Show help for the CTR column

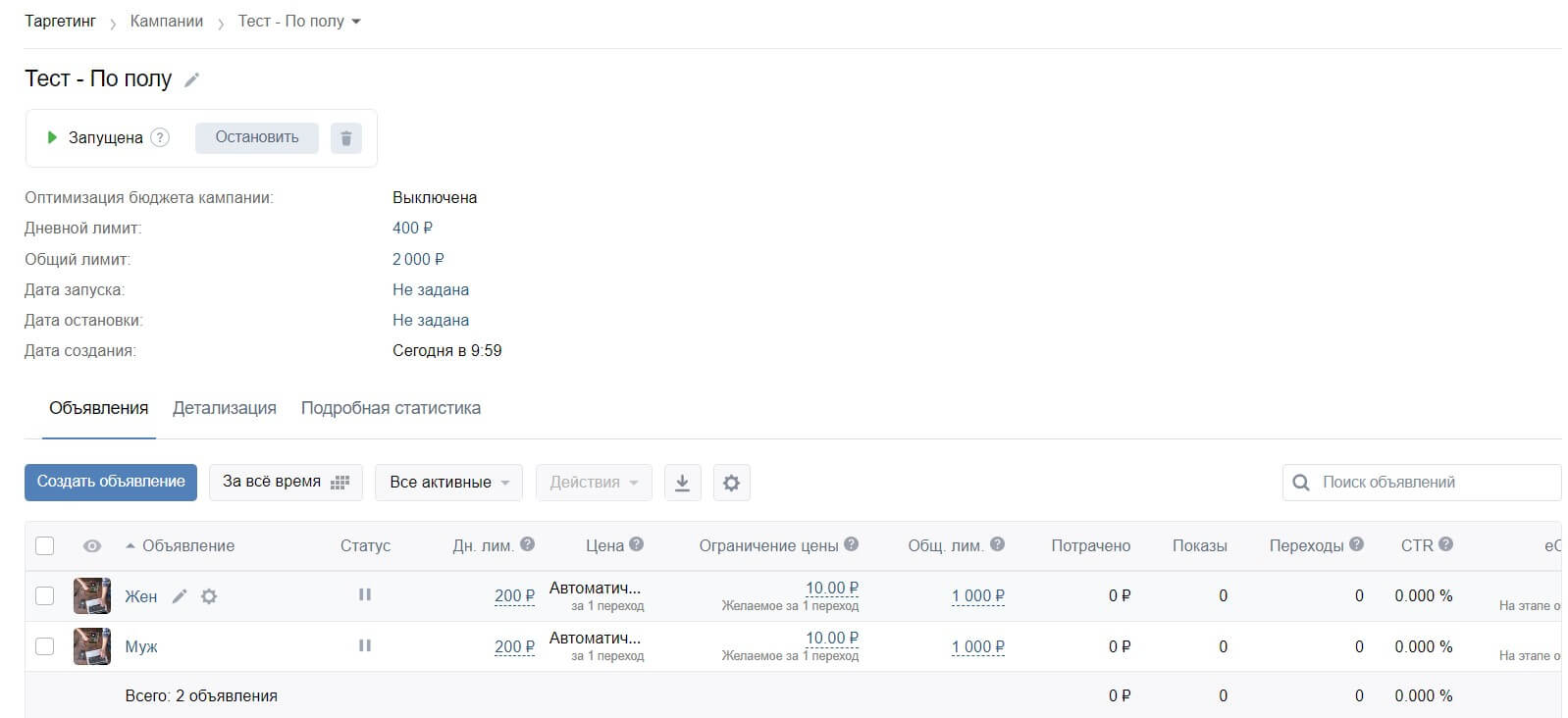pyautogui.click(x=1445, y=544)
